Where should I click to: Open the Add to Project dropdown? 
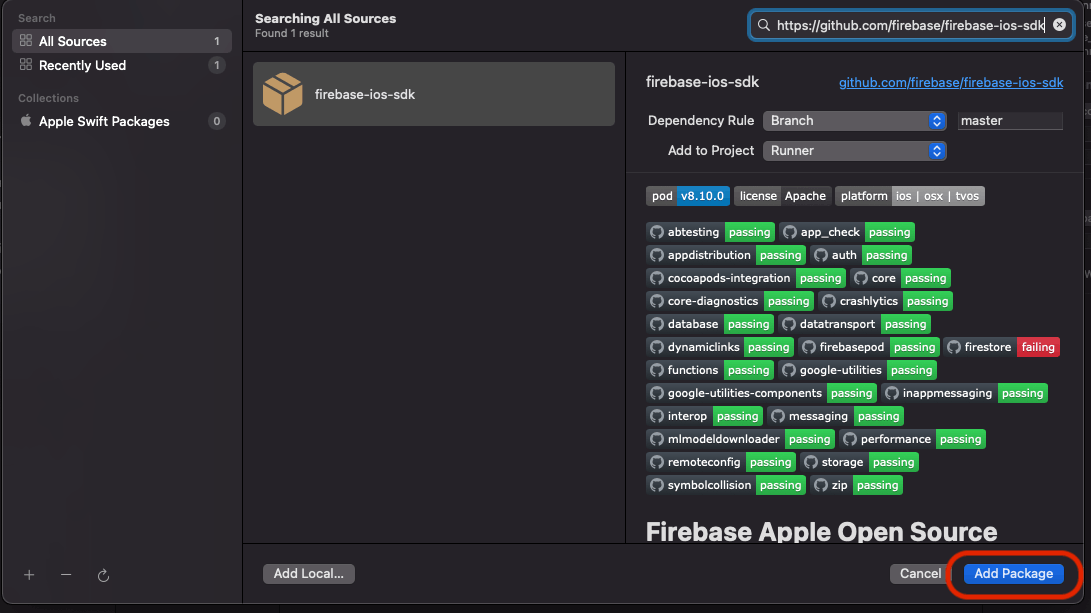(x=854, y=150)
